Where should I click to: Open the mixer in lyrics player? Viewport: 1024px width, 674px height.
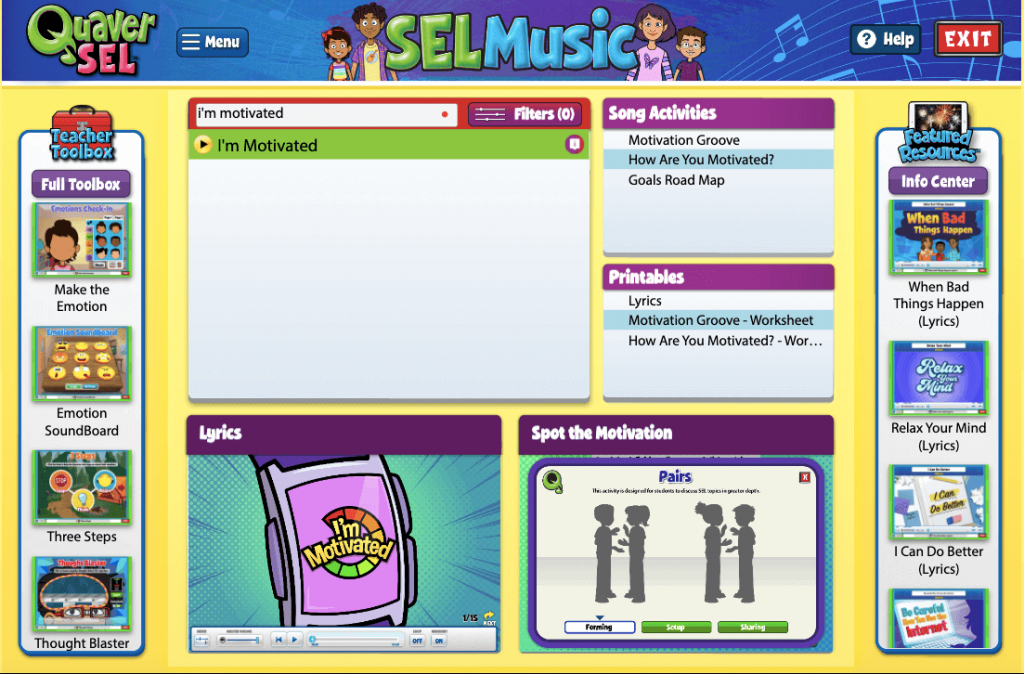202,640
